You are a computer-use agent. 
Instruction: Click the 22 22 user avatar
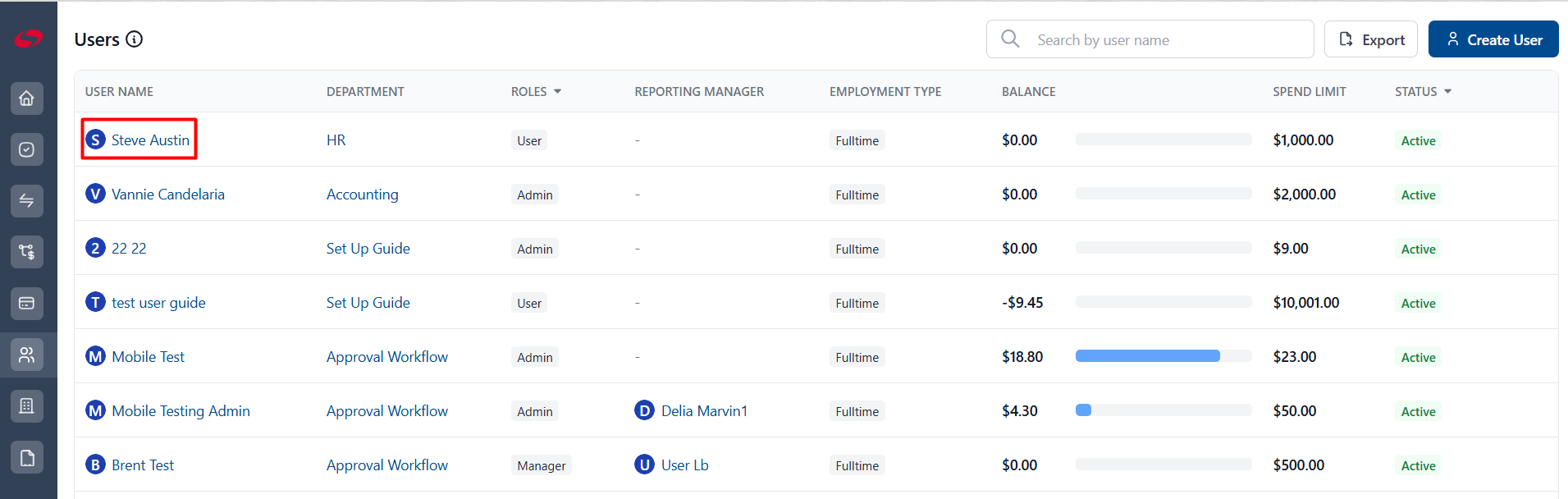(96, 248)
